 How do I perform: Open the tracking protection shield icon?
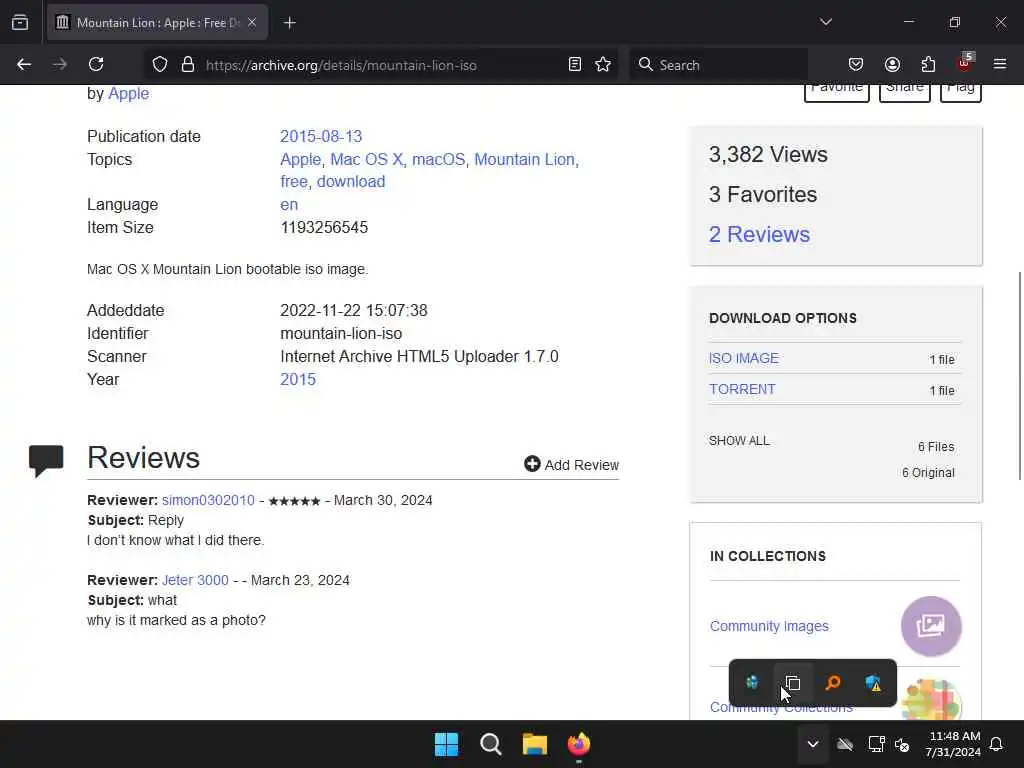pos(160,65)
